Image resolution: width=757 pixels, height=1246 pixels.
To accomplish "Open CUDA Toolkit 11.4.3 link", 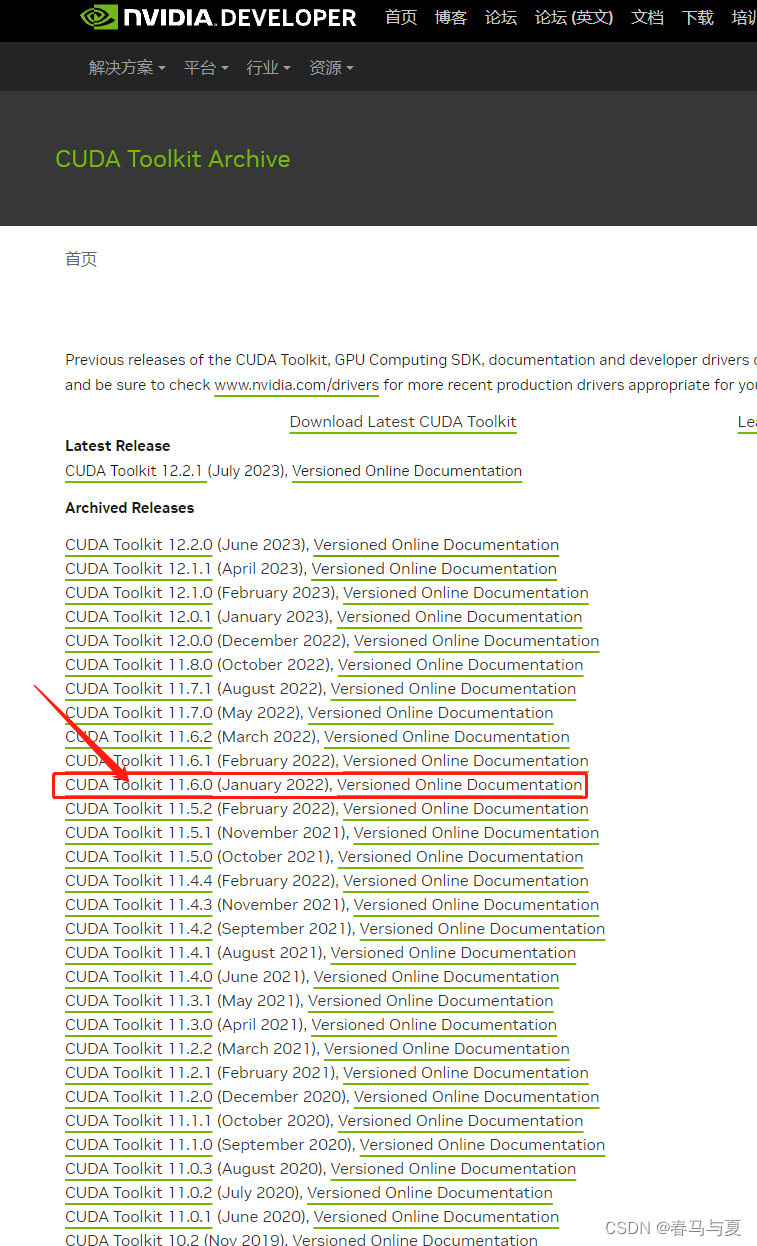I will (x=139, y=905).
